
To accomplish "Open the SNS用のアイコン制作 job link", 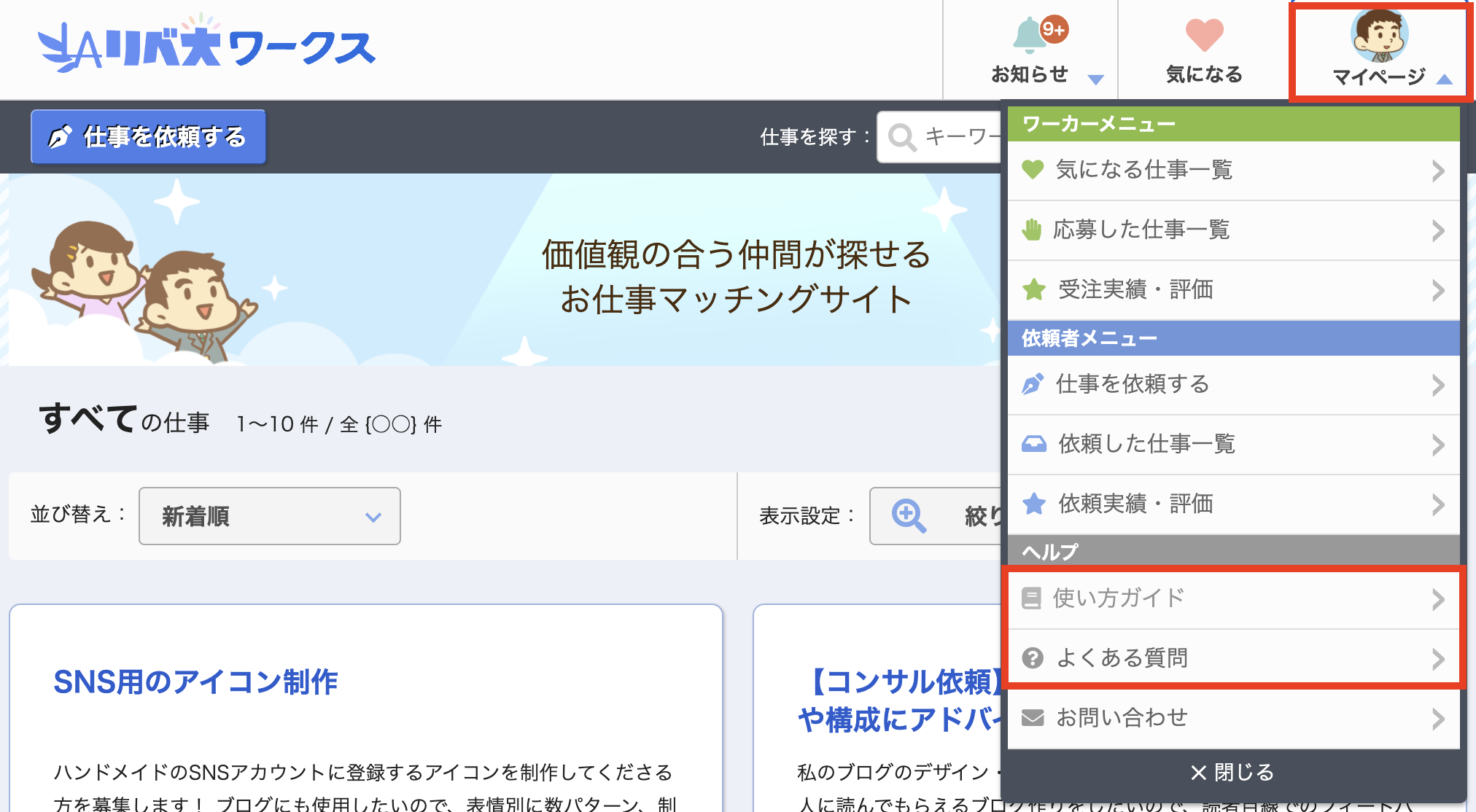I will click(x=195, y=682).
